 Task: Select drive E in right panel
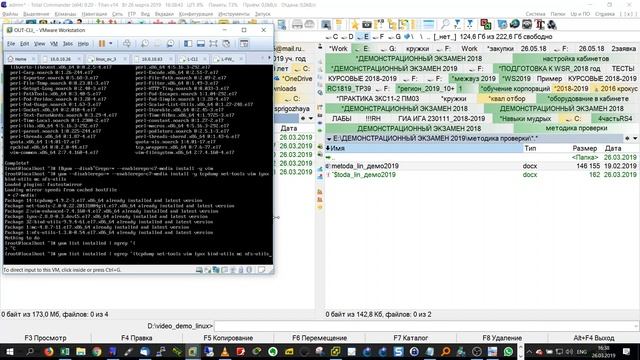363,37
